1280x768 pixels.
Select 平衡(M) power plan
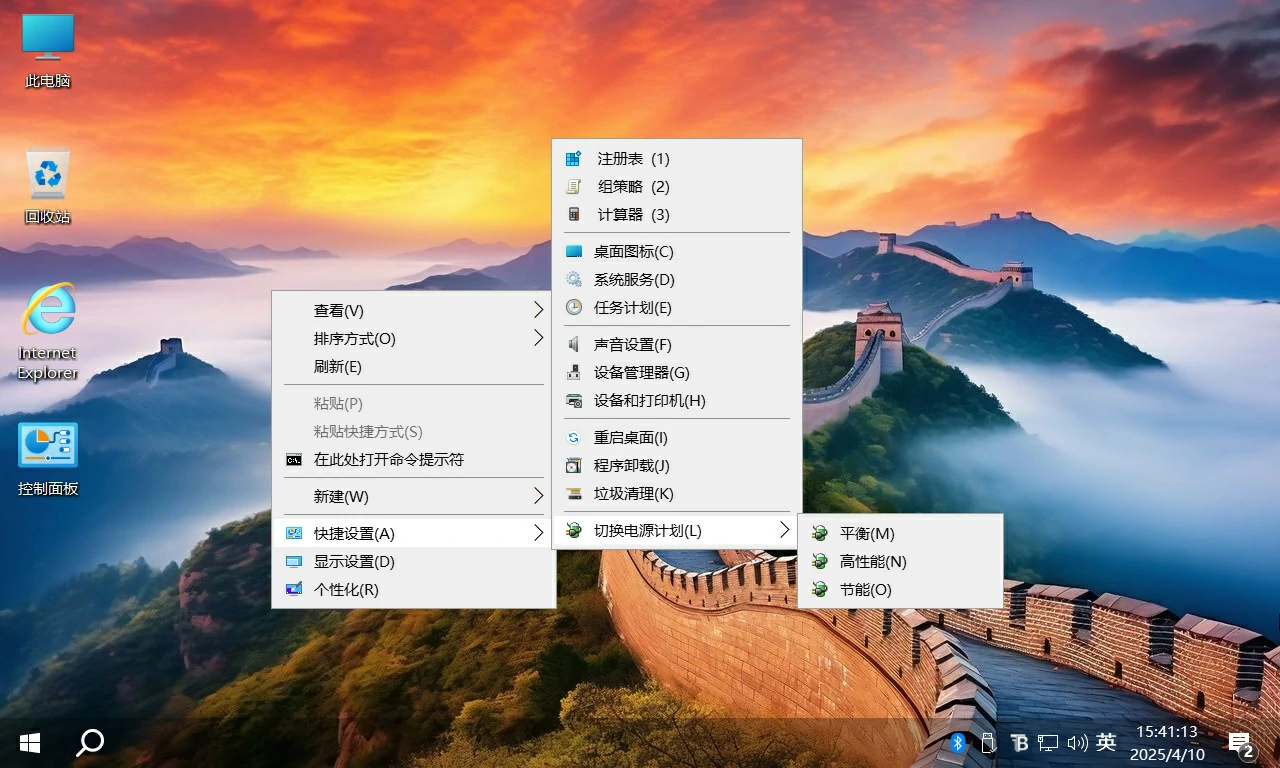pos(866,534)
